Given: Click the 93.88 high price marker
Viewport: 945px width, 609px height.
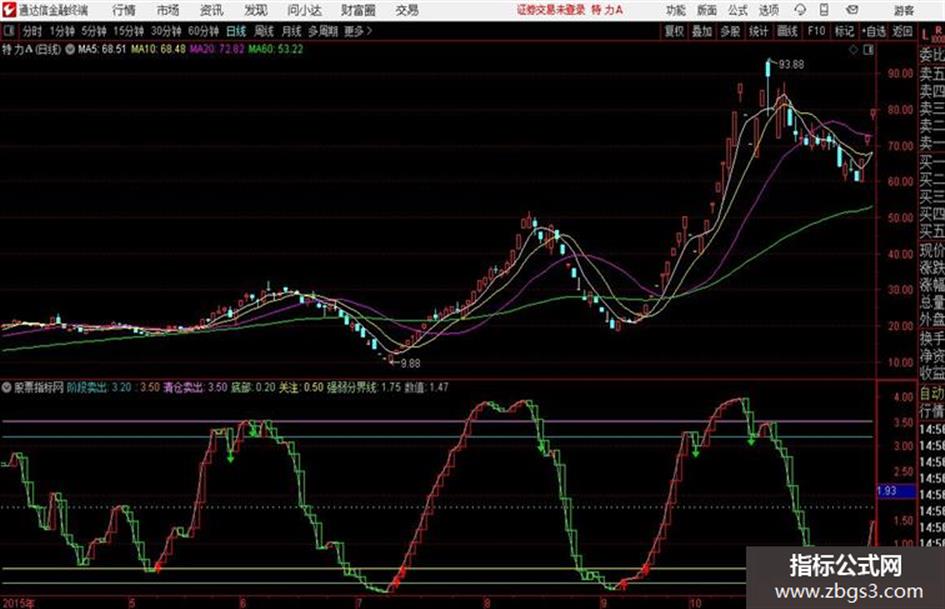Looking at the screenshot, I should point(791,65).
